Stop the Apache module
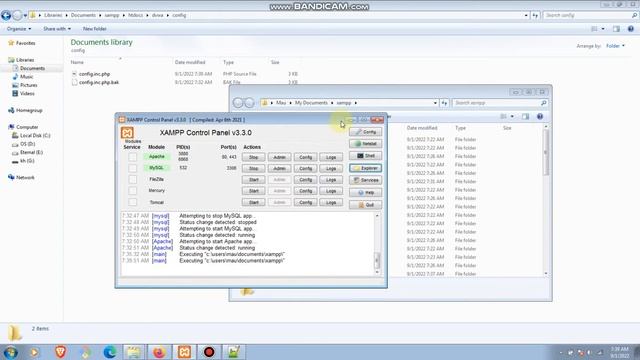This screenshot has height=360, width=640. pyautogui.click(x=253, y=157)
